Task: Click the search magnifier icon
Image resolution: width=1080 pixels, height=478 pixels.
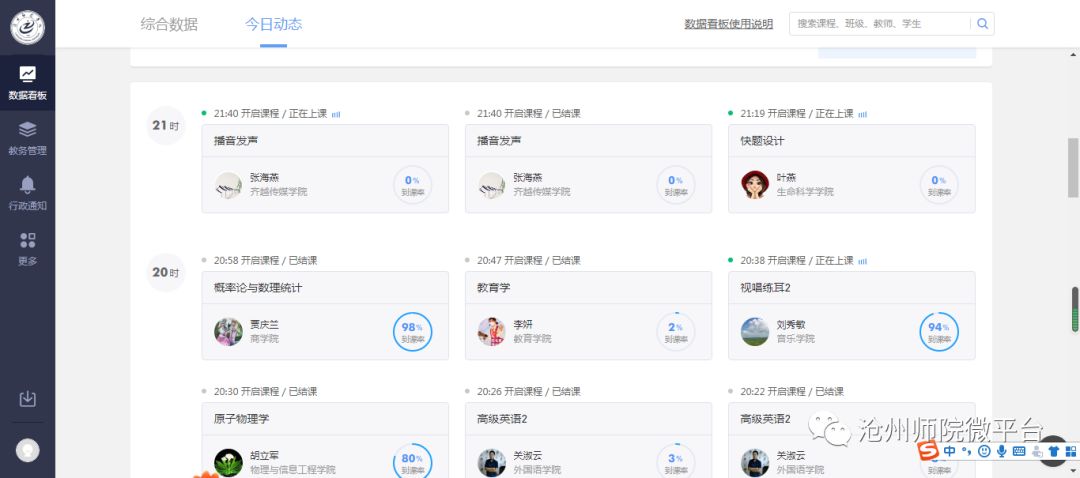Action: (982, 24)
